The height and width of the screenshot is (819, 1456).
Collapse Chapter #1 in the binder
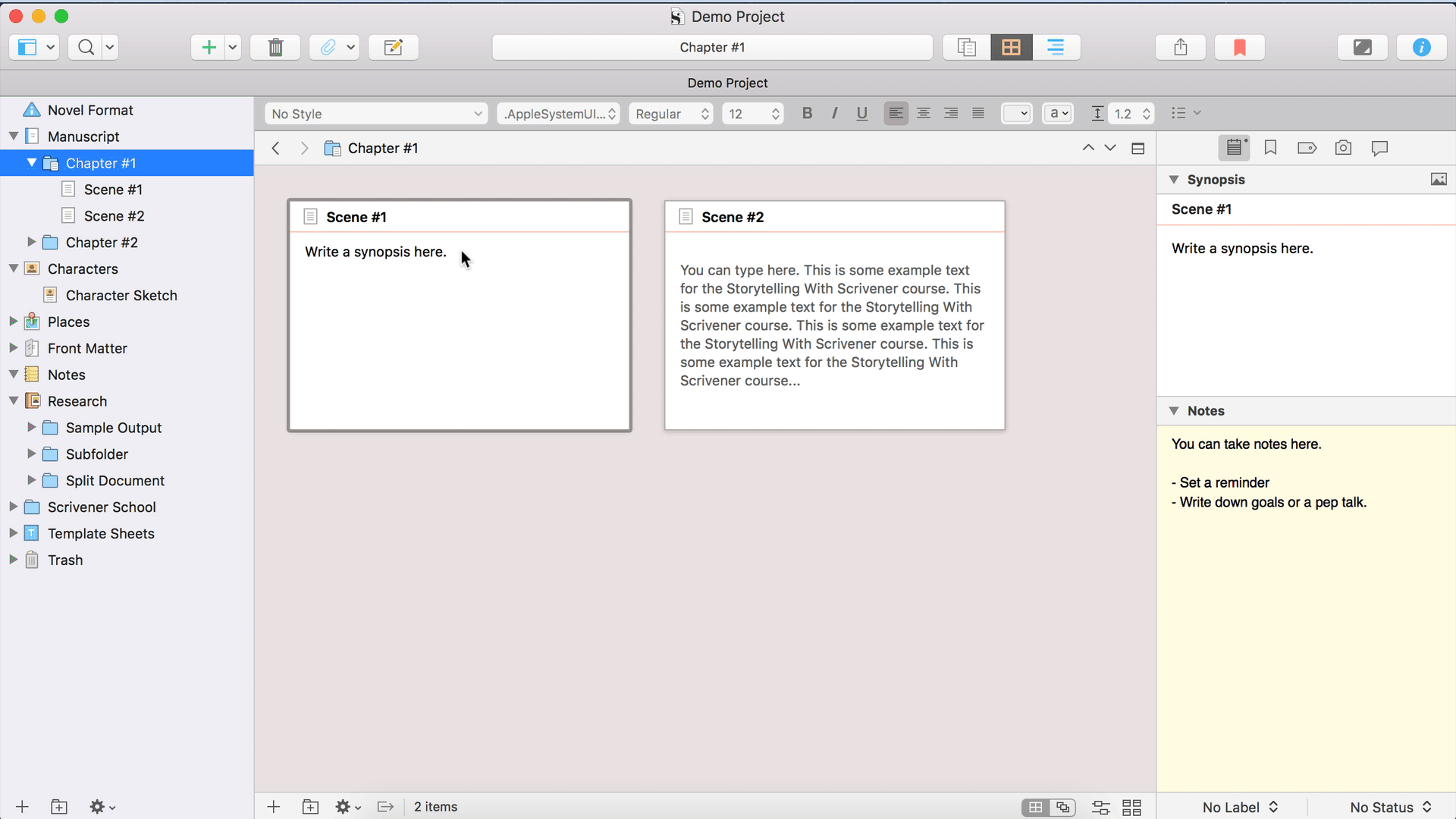coord(32,163)
